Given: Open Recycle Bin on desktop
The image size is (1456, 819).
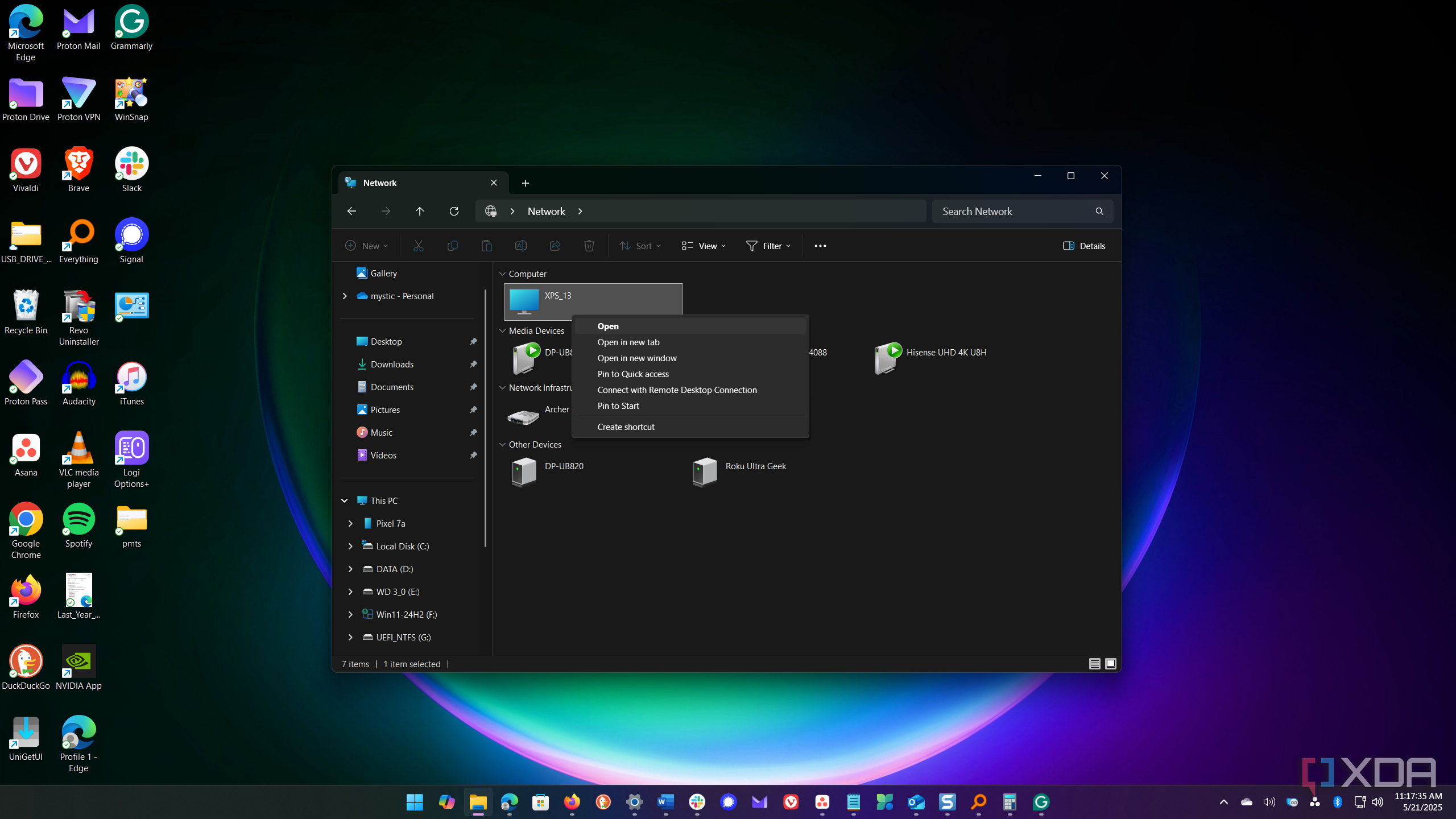Looking at the screenshot, I should 26,313.
